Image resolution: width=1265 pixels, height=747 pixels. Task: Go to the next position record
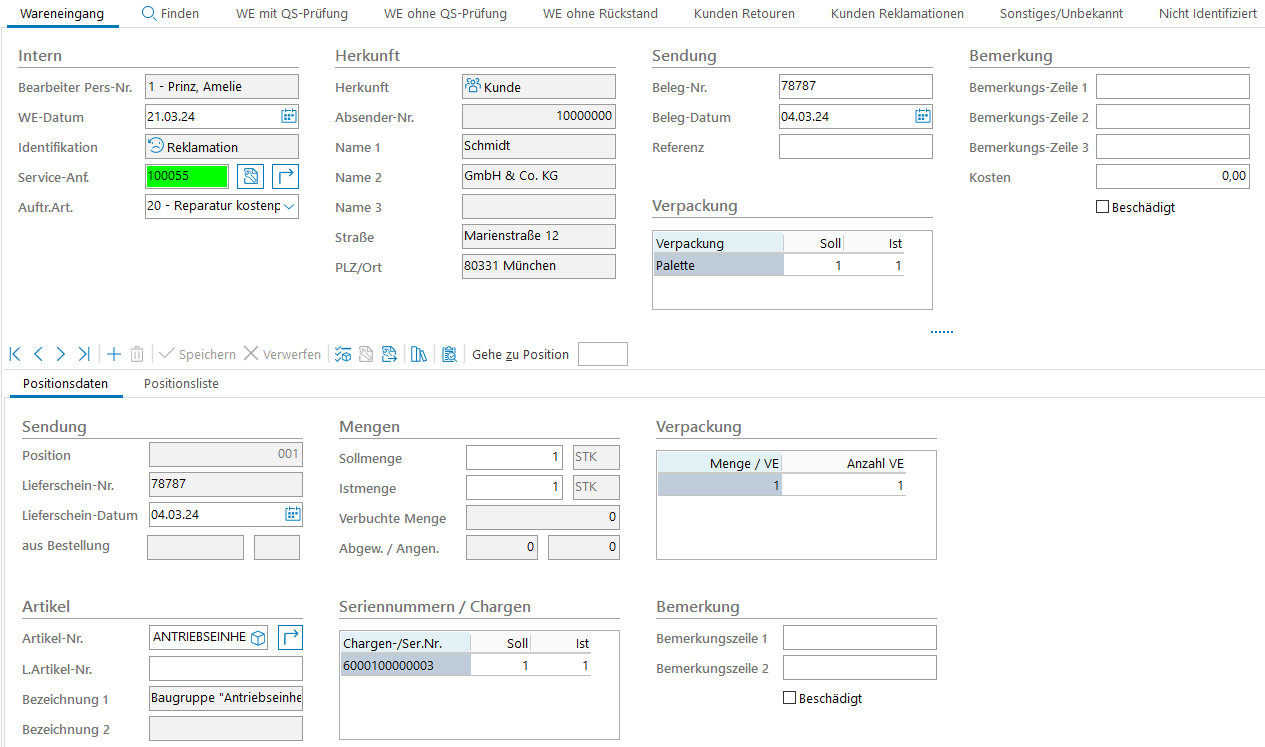(x=61, y=354)
